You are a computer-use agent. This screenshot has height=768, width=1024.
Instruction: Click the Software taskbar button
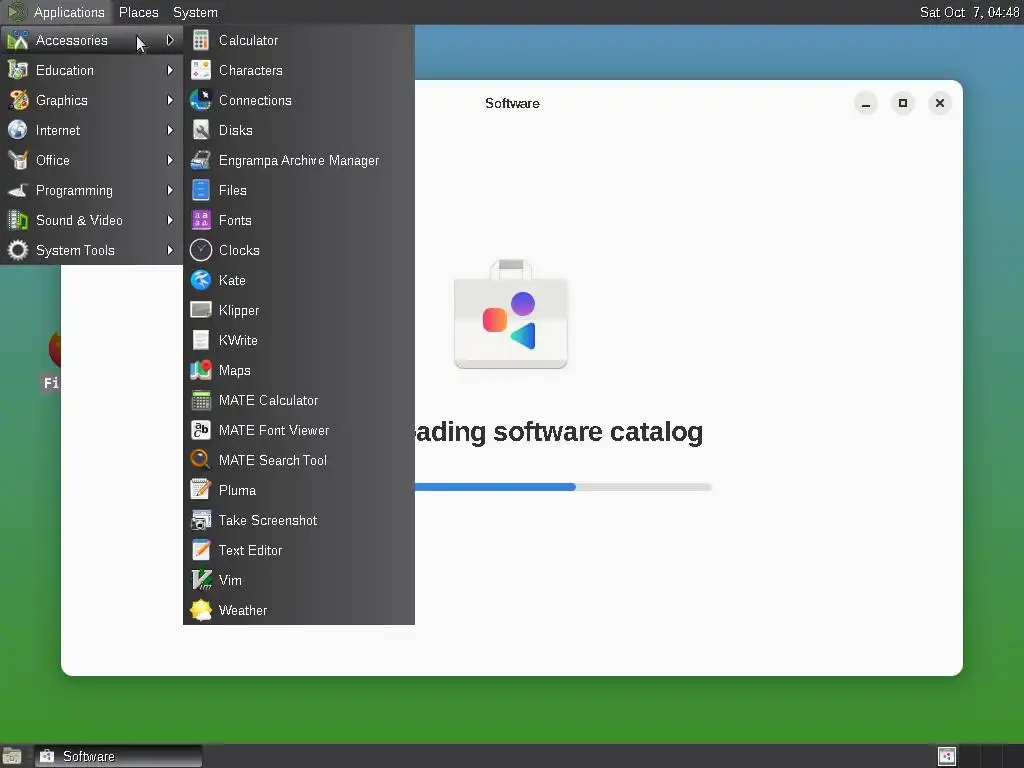tap(118, 756)
